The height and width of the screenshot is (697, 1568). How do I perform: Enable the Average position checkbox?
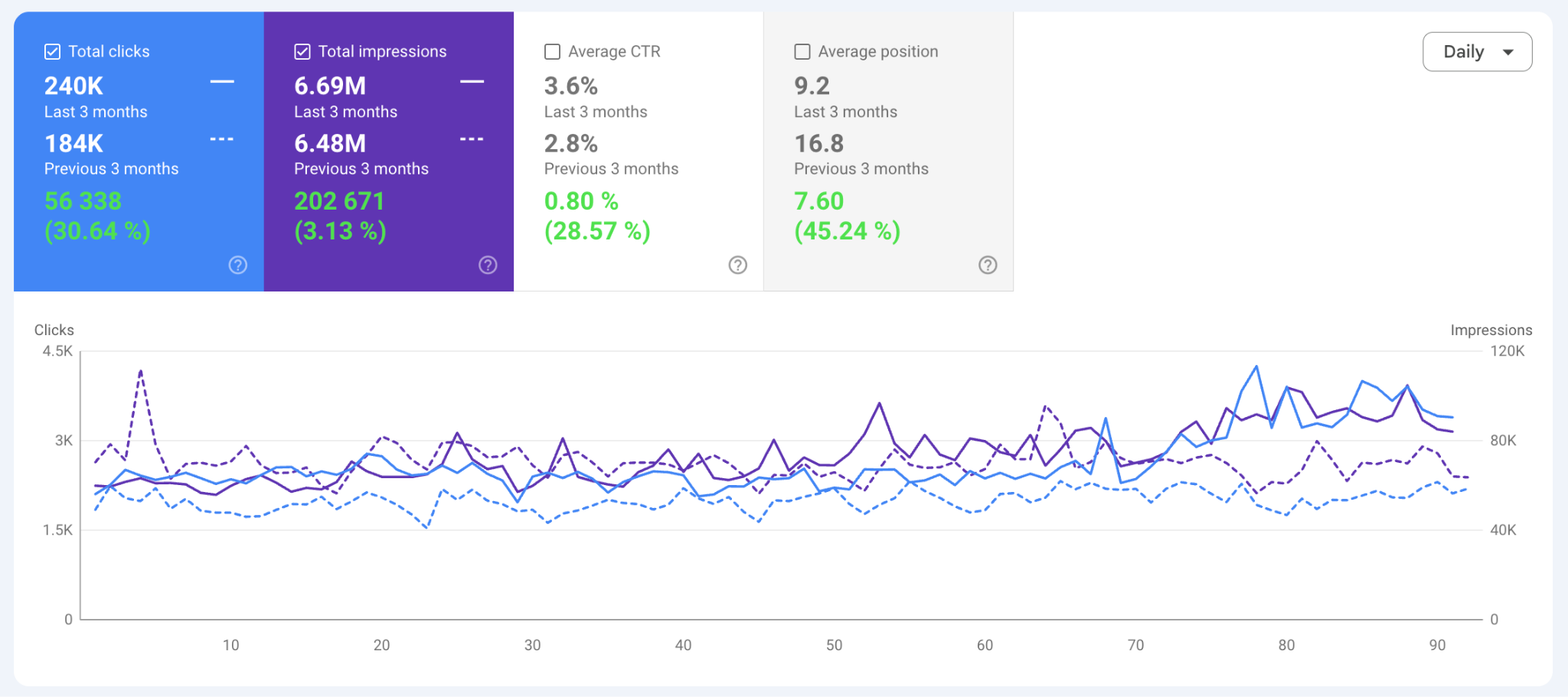click(x=802, y=51)
